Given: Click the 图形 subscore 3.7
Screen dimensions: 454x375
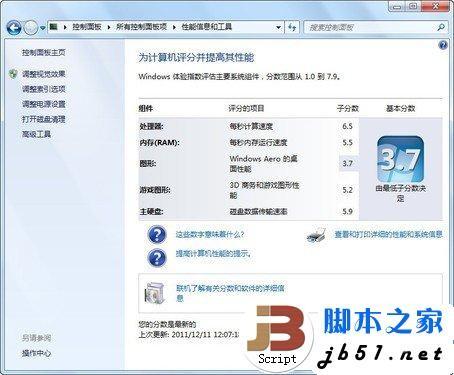Looking at the screenshot, I should tap(347, 163).
